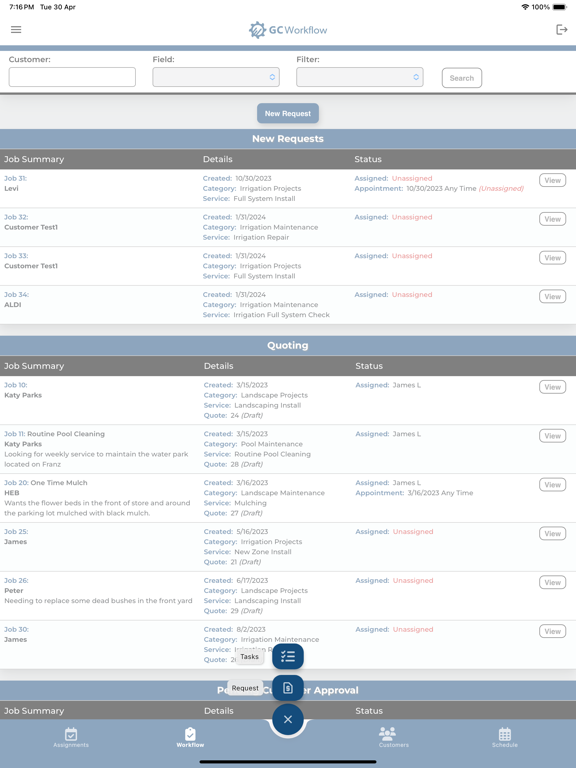View Job 25 New Zone Install

tap(552, 533)
